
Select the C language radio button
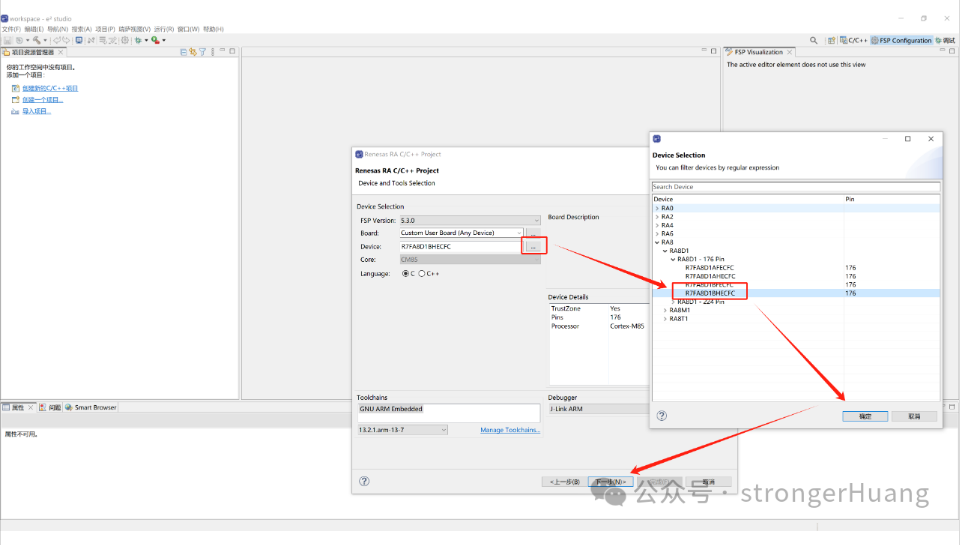tap(405, 274)
